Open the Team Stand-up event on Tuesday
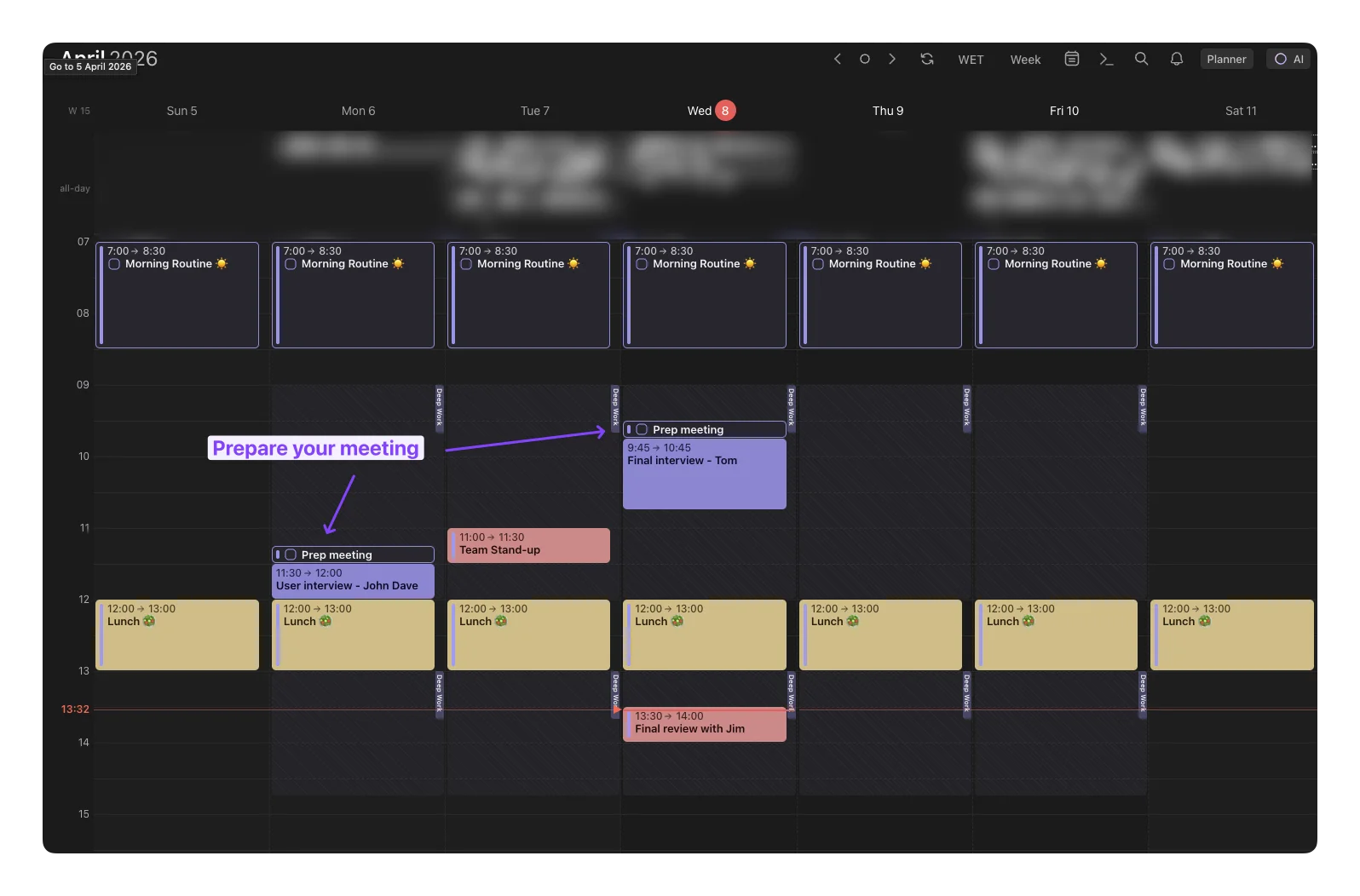This screenshot has height=896, width=1360. [528, 545]
